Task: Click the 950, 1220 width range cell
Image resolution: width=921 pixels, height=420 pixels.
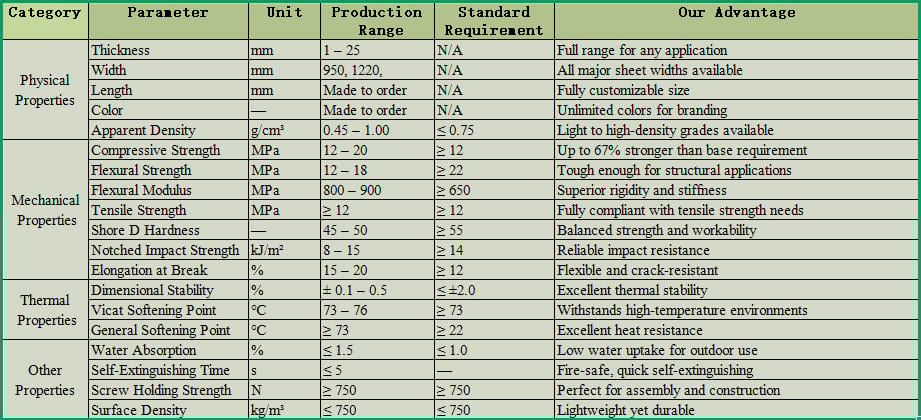Action: pyautogui.click(x=377, y=70)
